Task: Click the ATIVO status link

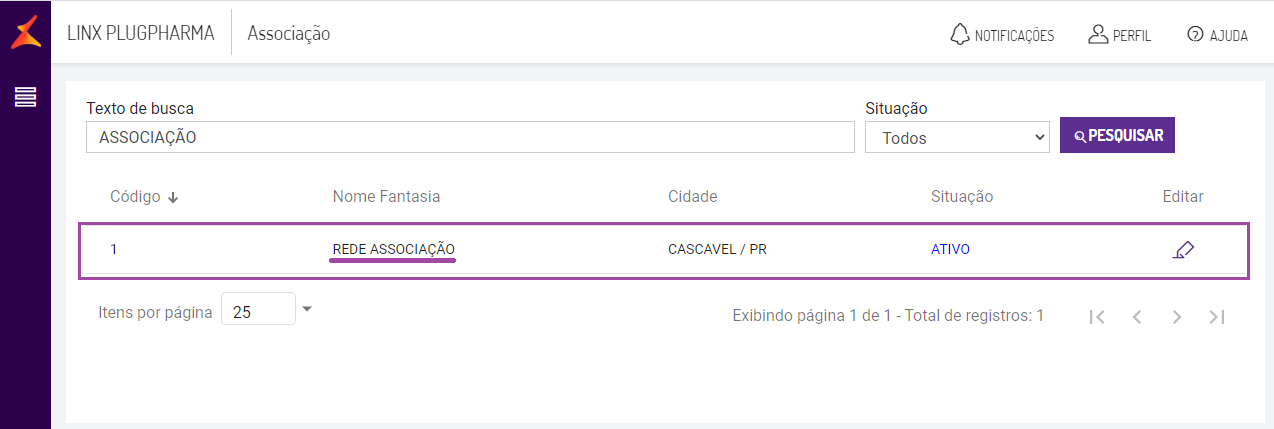Action: coord(950,249)
